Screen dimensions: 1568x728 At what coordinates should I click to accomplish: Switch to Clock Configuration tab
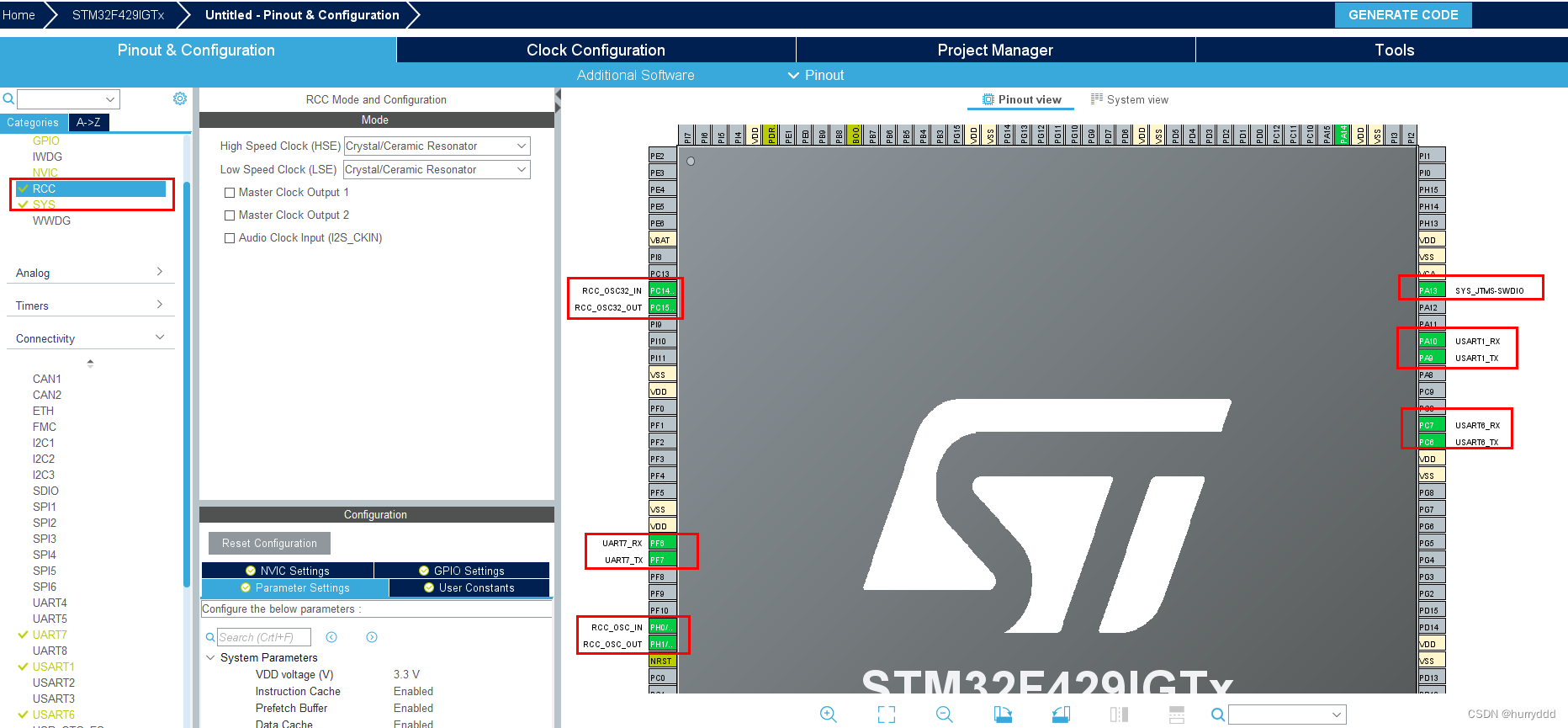[x=596, y=50]
